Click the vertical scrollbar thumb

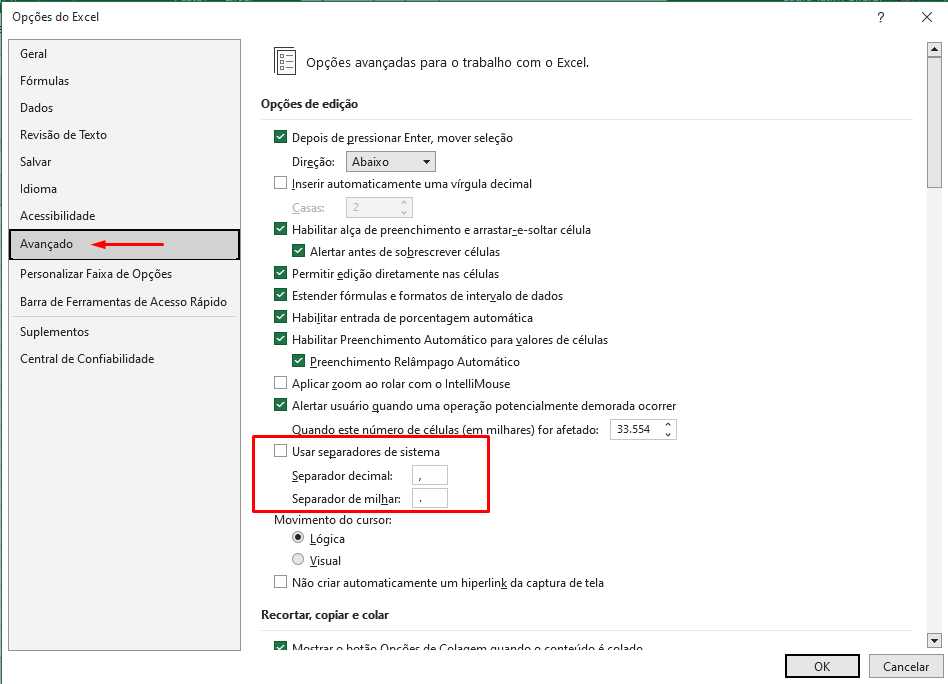point(935,122)
